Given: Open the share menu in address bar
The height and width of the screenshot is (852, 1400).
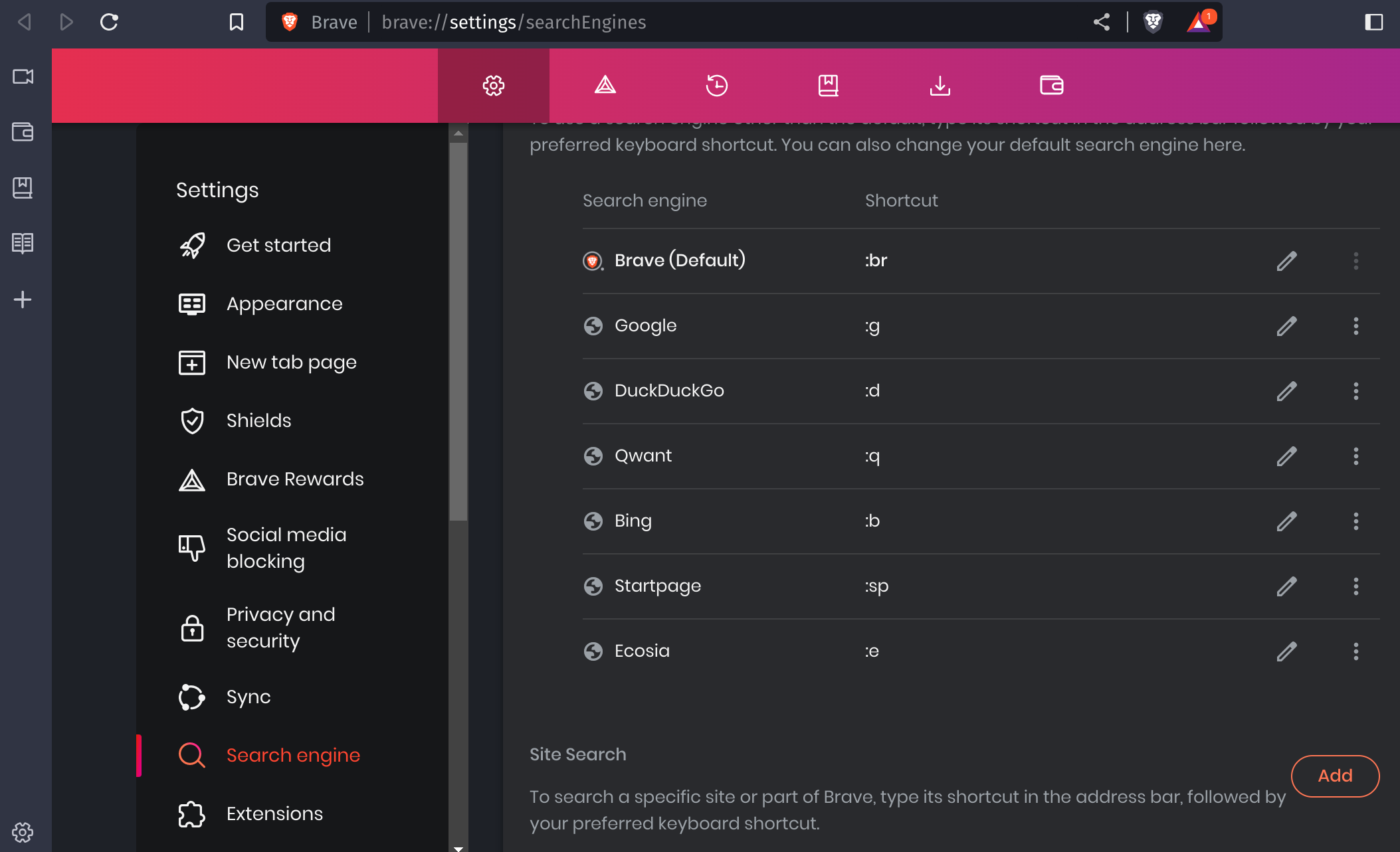Looking at the screenshot, I should pos(1101,22).
